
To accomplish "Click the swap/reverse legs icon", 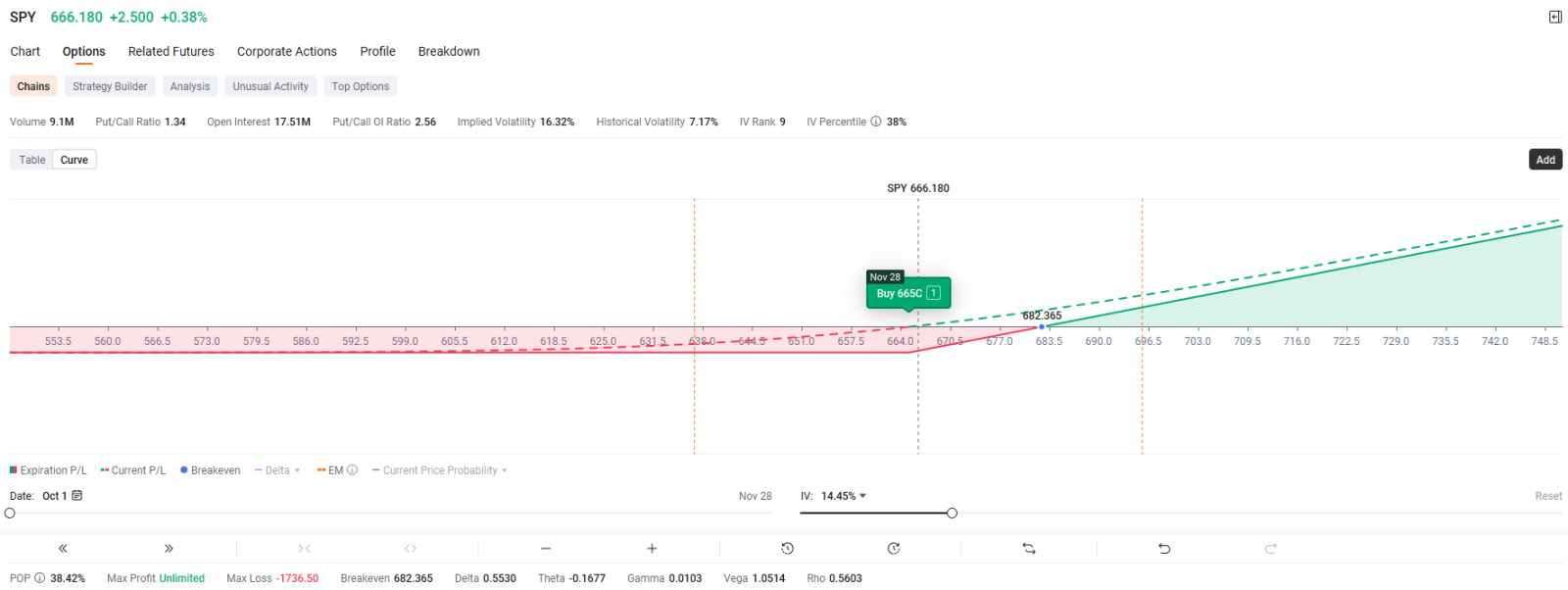I will (1029, 549).
